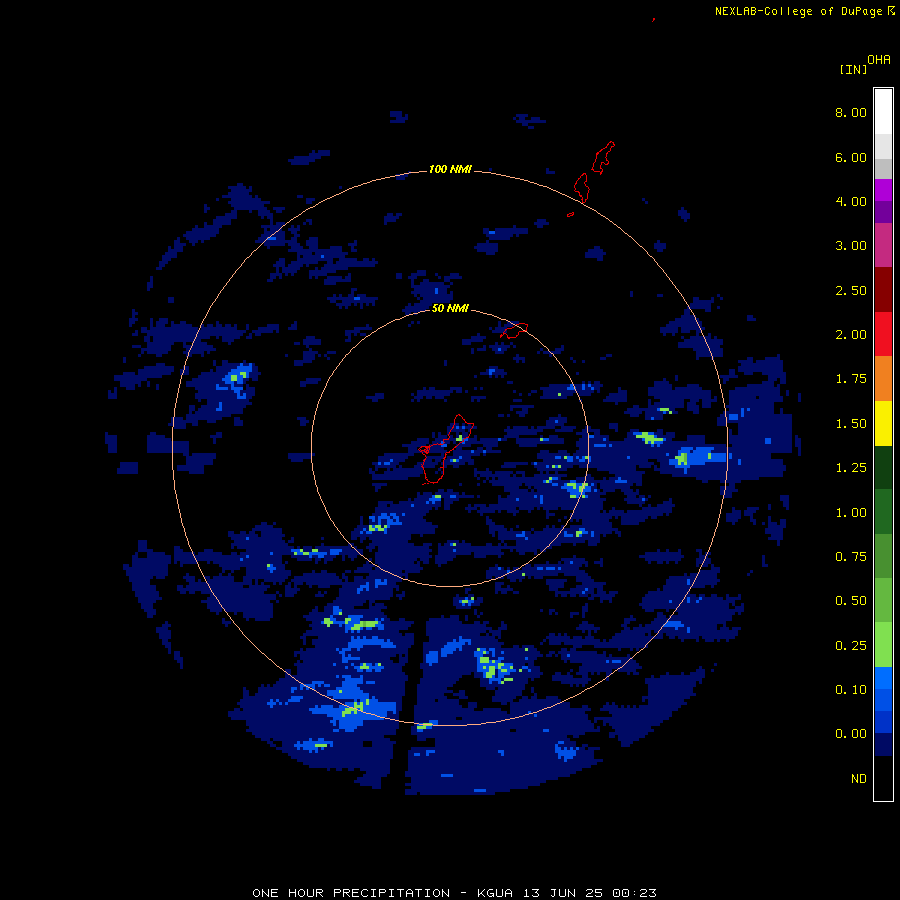
Task: Click the 0.00 legend value
Action: (851, 734)
